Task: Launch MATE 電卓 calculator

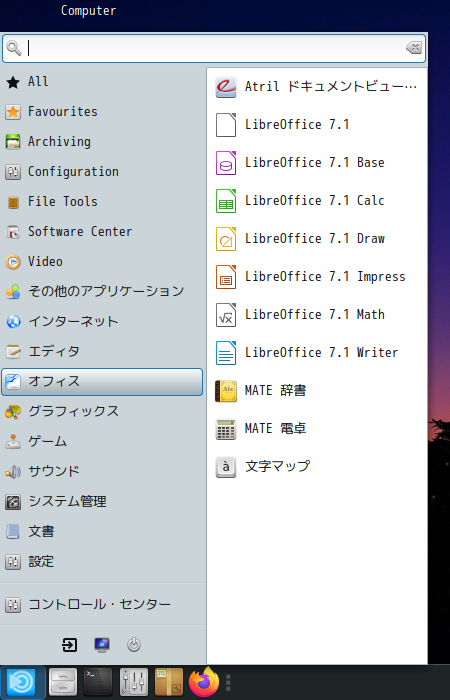Action: (x=316, y=429)
